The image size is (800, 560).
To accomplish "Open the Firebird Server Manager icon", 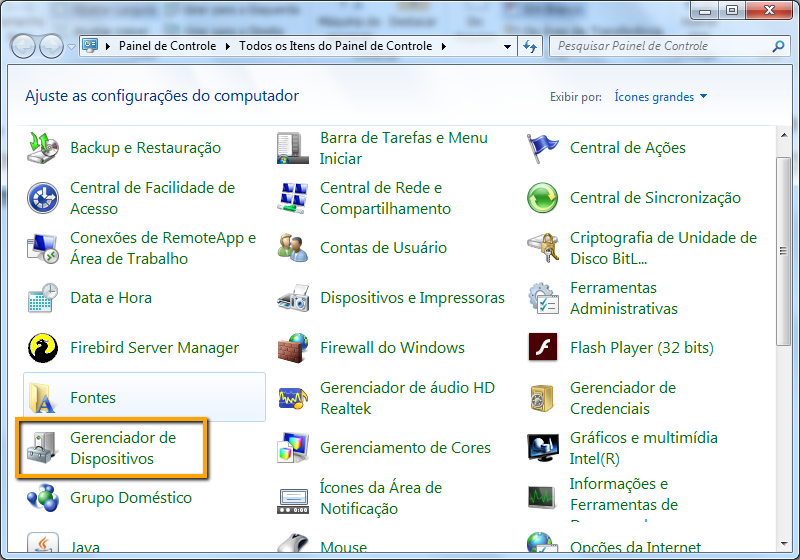I will coord(42,348).
